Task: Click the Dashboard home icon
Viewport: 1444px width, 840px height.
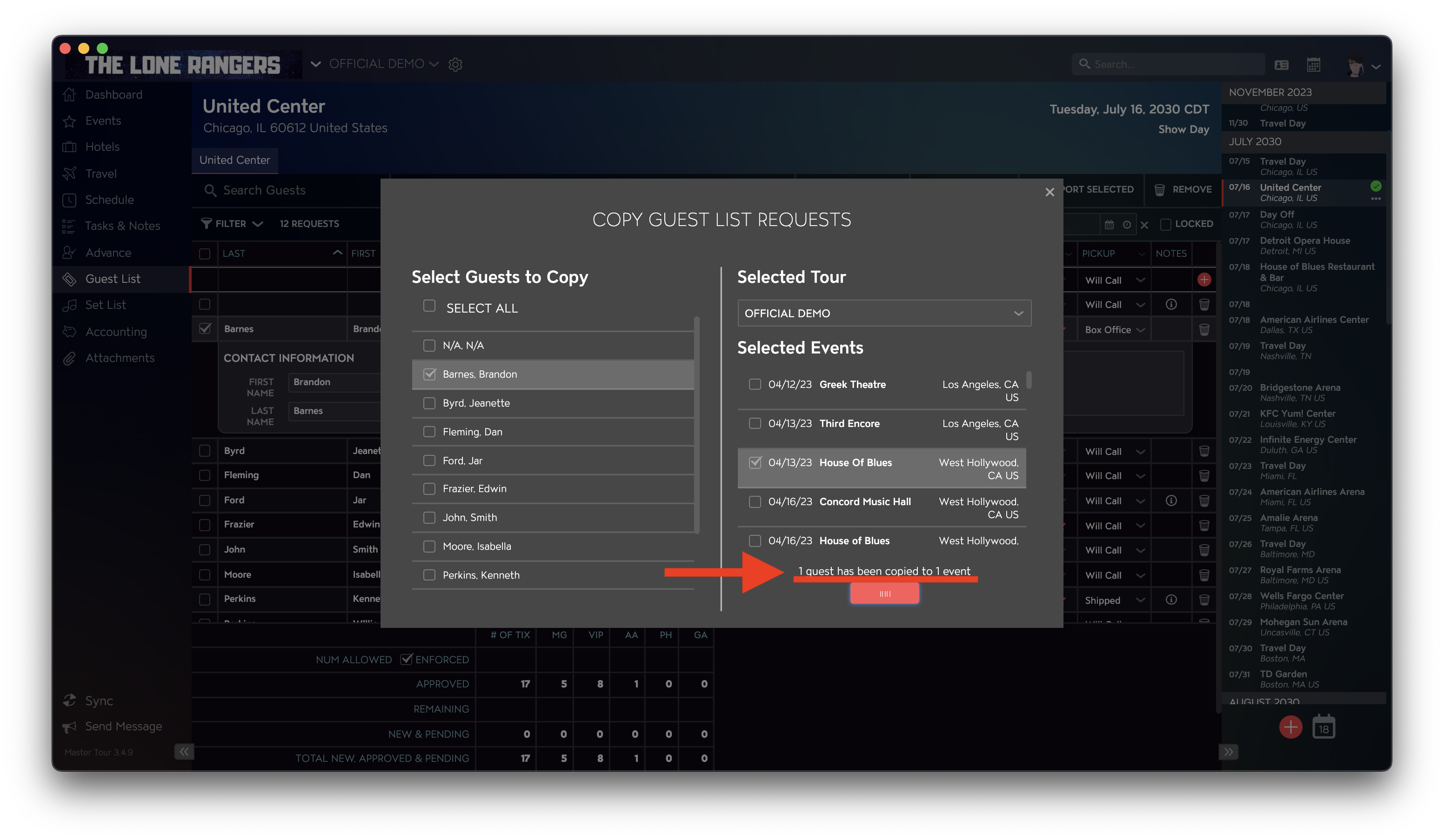Action: 69,94
